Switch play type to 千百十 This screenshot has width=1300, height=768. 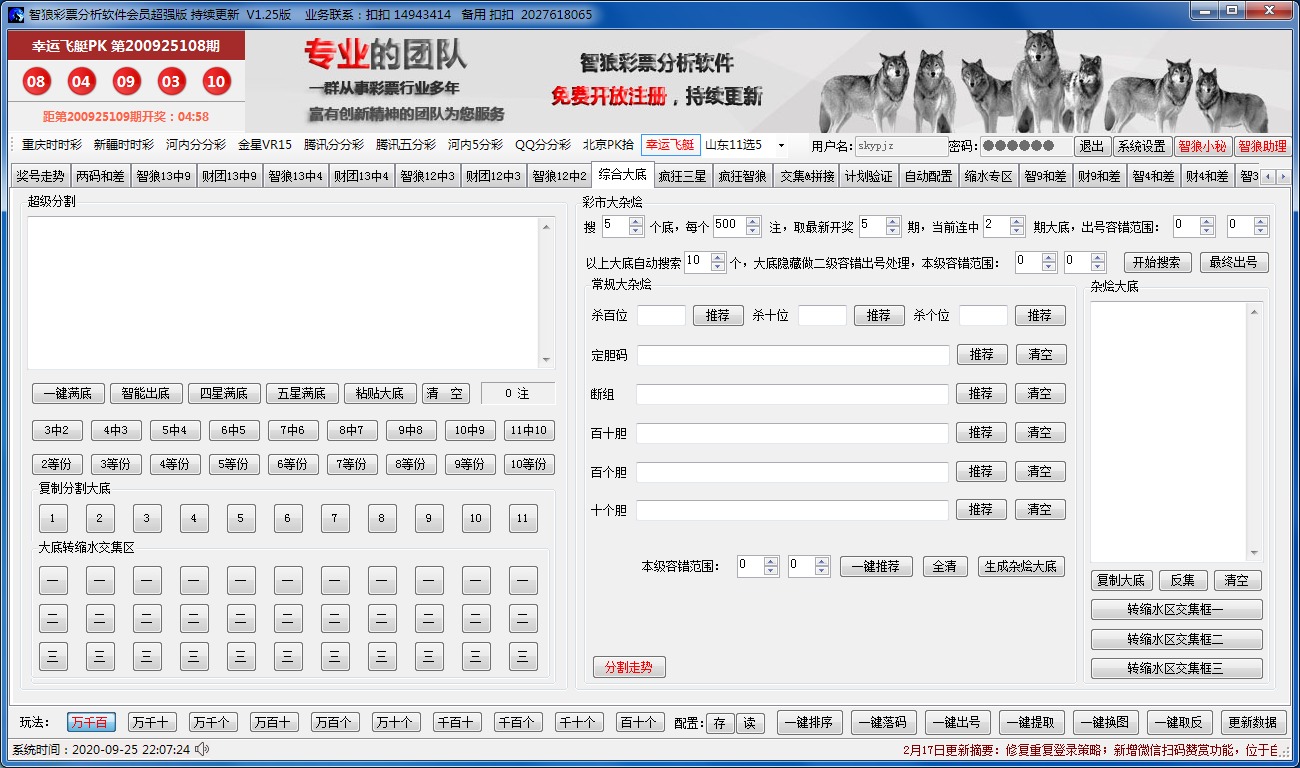click(457, 722)
